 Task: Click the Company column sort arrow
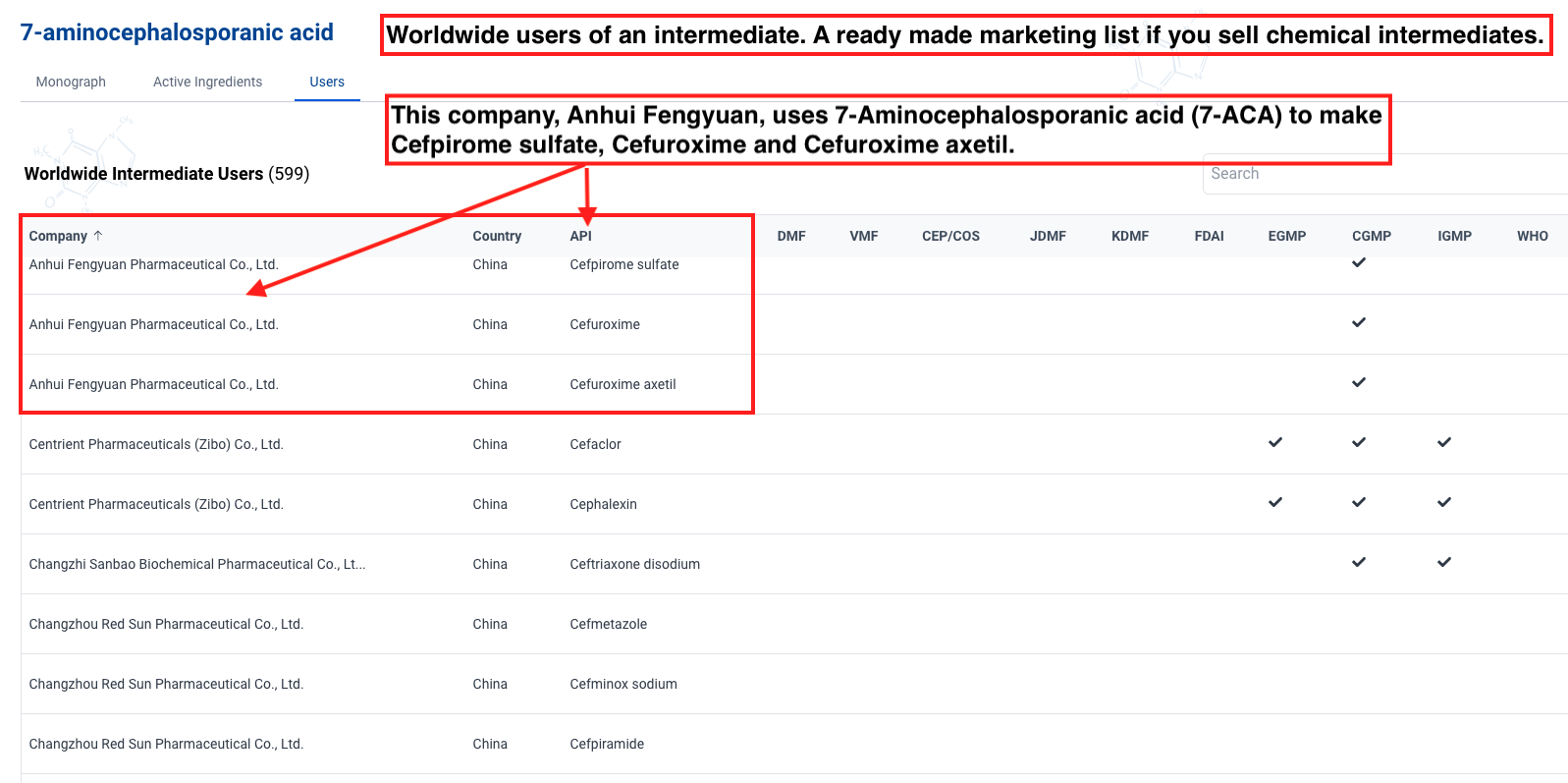tap(98, 236)
